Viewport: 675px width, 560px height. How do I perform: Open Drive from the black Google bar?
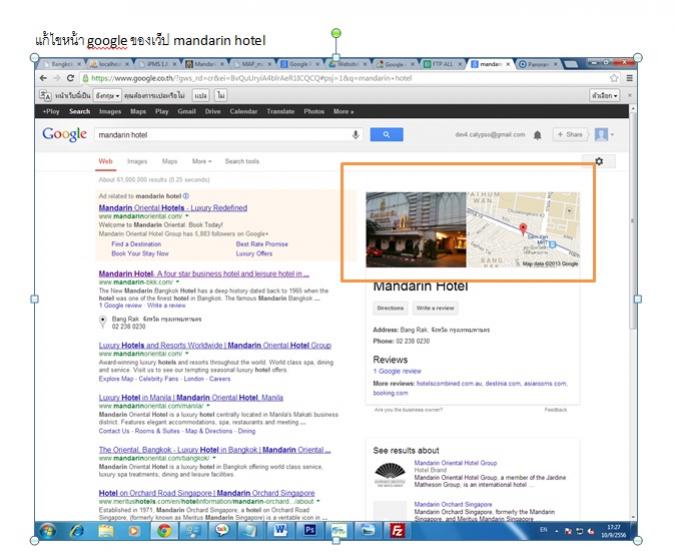pos(213,111)
